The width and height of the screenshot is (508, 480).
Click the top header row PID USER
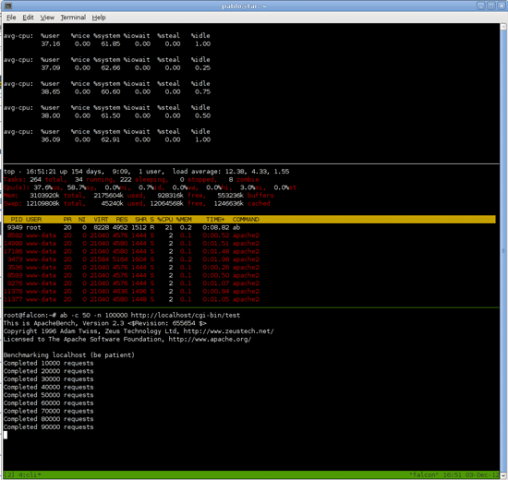(x=250, y=219)
